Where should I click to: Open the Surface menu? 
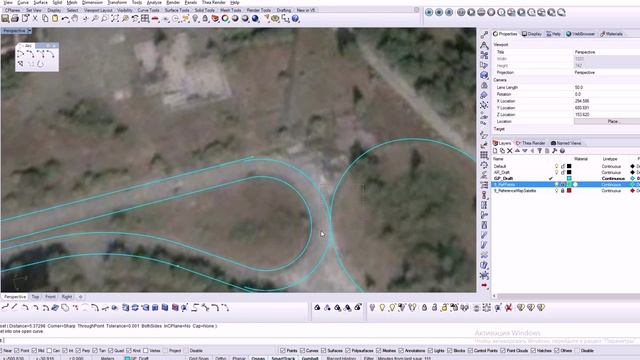click(x=40, y=2)
